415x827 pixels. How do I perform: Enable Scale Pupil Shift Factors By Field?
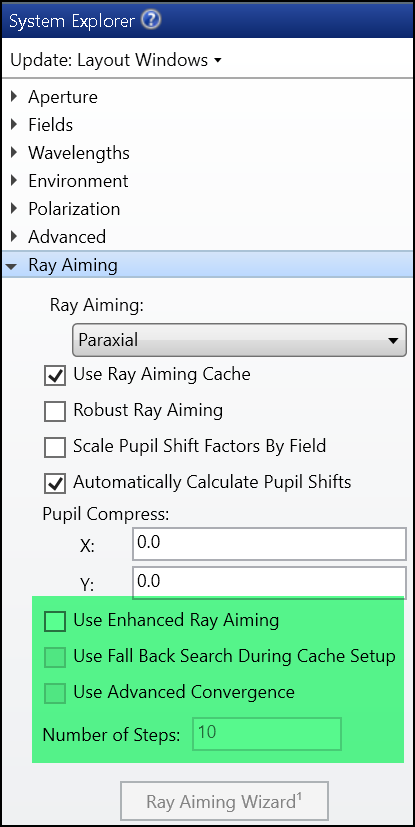point(55,447)
